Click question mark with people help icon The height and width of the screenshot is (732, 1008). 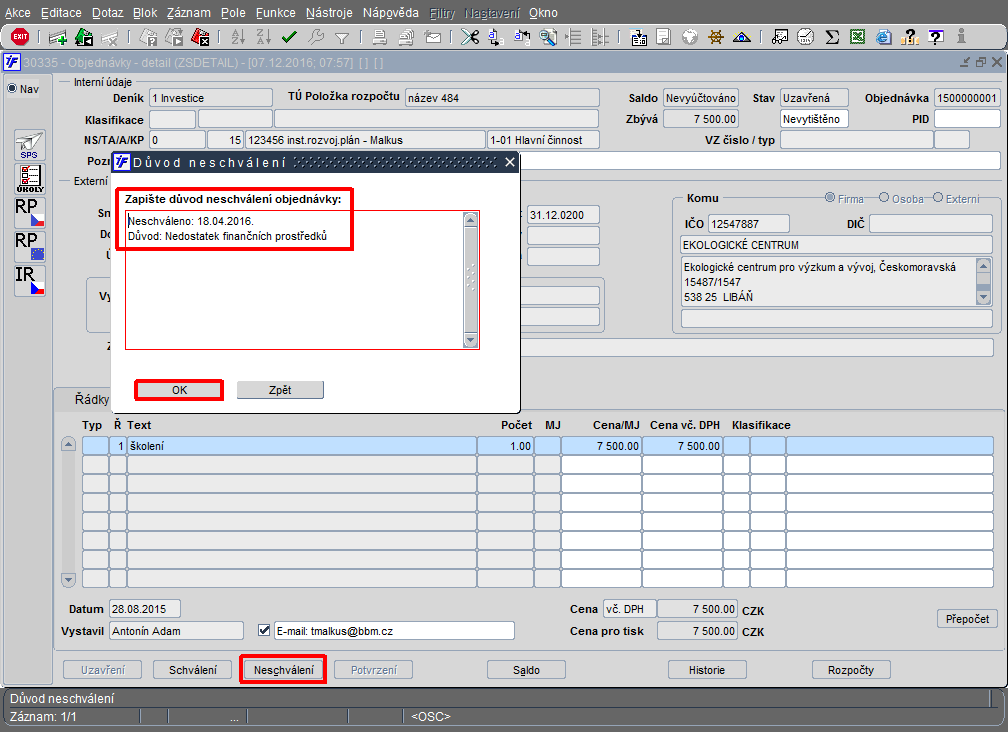click(x=910, y=37)
